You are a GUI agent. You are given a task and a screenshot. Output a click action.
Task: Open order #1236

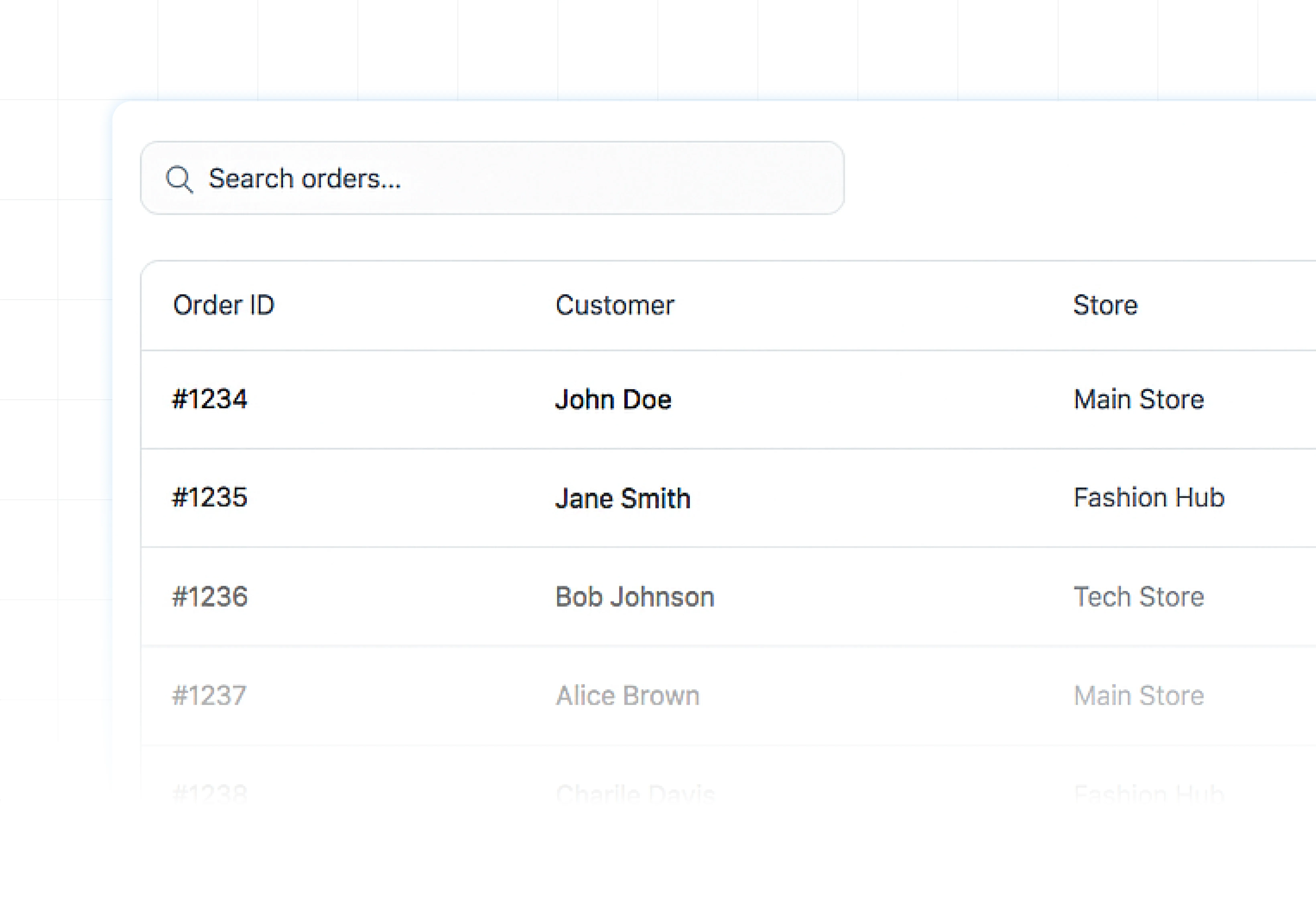point(209,597)
